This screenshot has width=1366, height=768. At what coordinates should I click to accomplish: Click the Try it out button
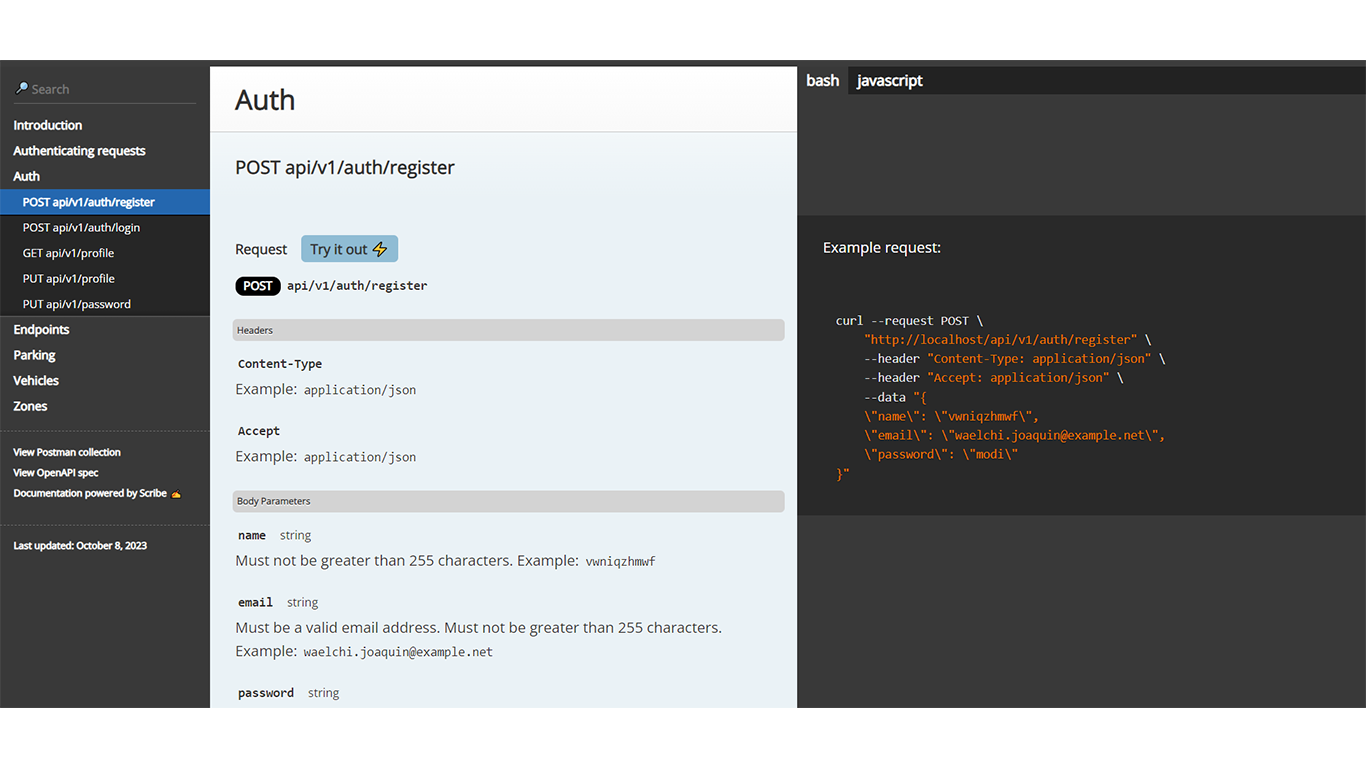click(349, 249)
